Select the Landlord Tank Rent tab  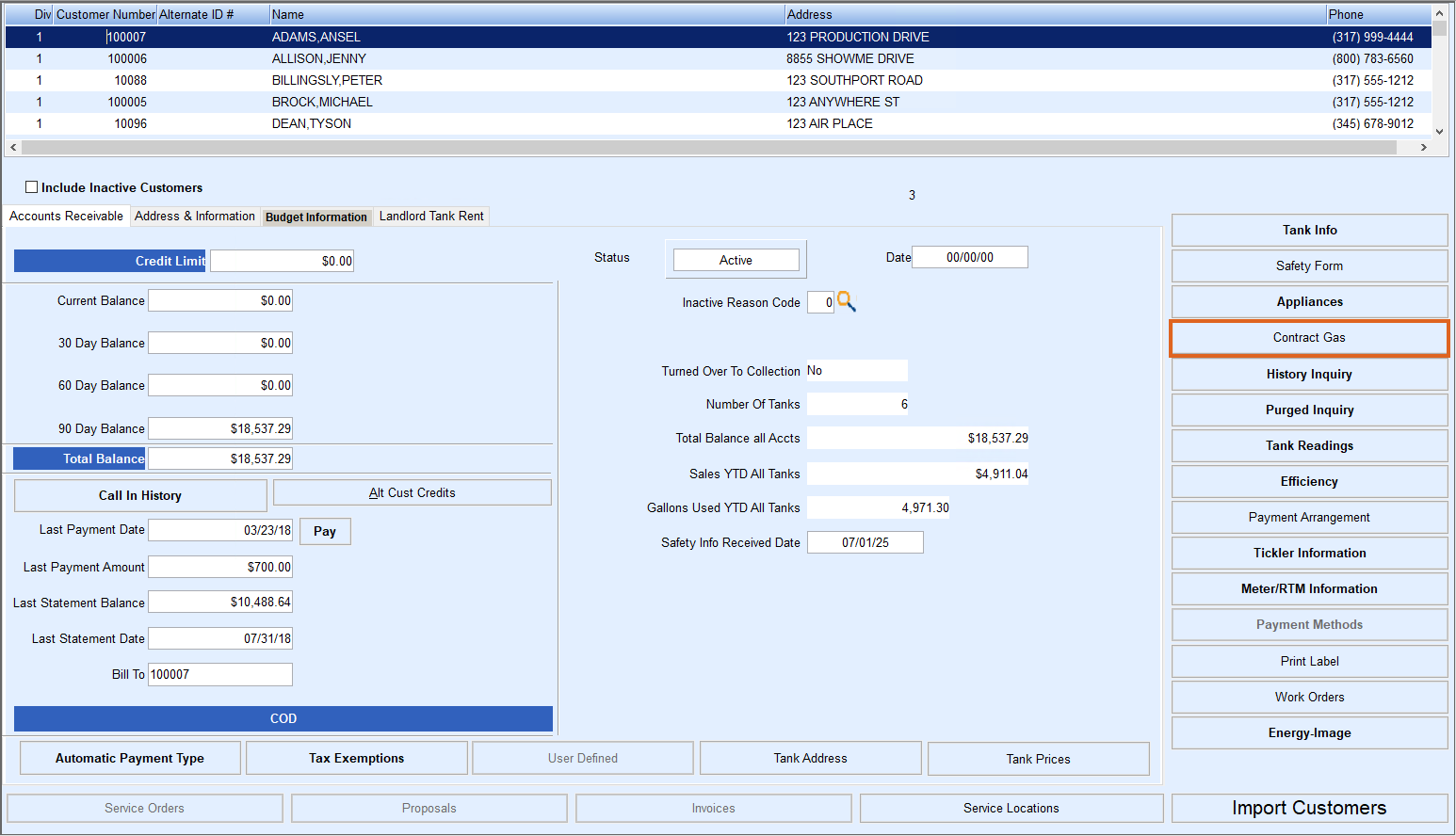tap(431, 217)
